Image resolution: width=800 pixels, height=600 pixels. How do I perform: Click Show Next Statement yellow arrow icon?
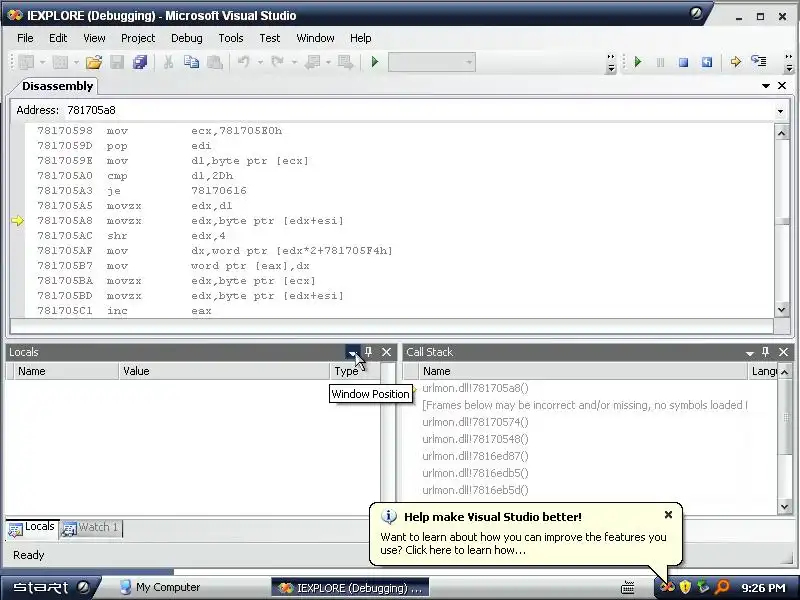point(735,62)
